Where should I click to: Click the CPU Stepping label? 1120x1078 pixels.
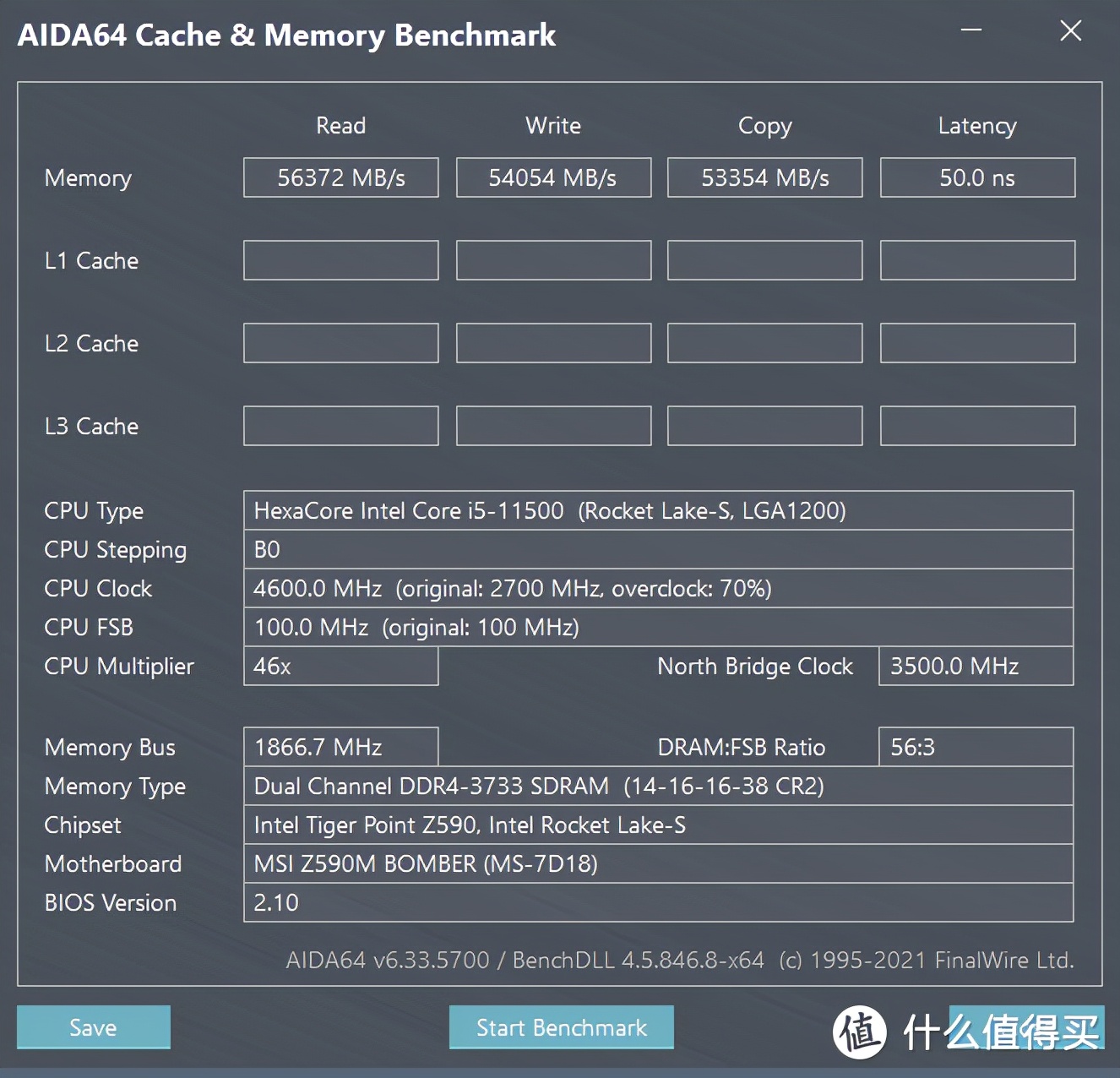coord(116,550)
